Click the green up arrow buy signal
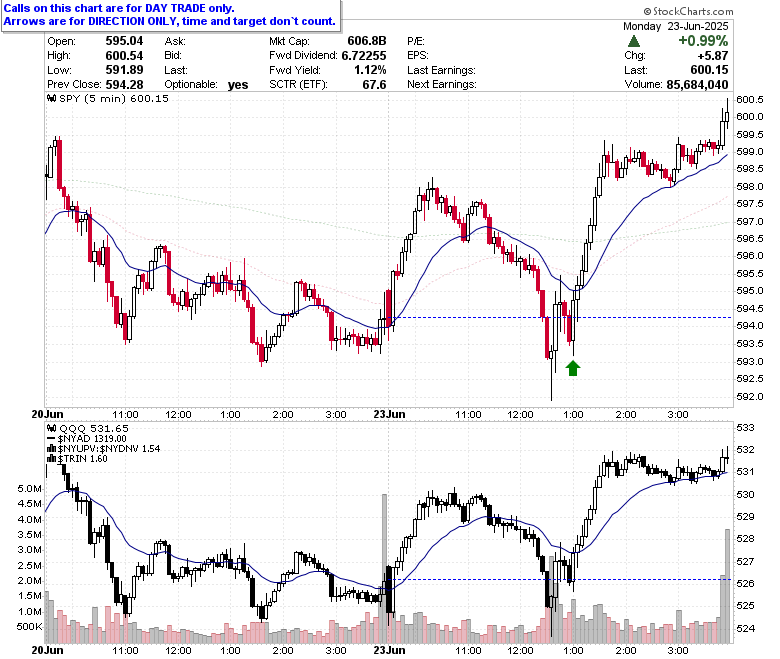The image size is (780, 659). [x=573, y=368]
